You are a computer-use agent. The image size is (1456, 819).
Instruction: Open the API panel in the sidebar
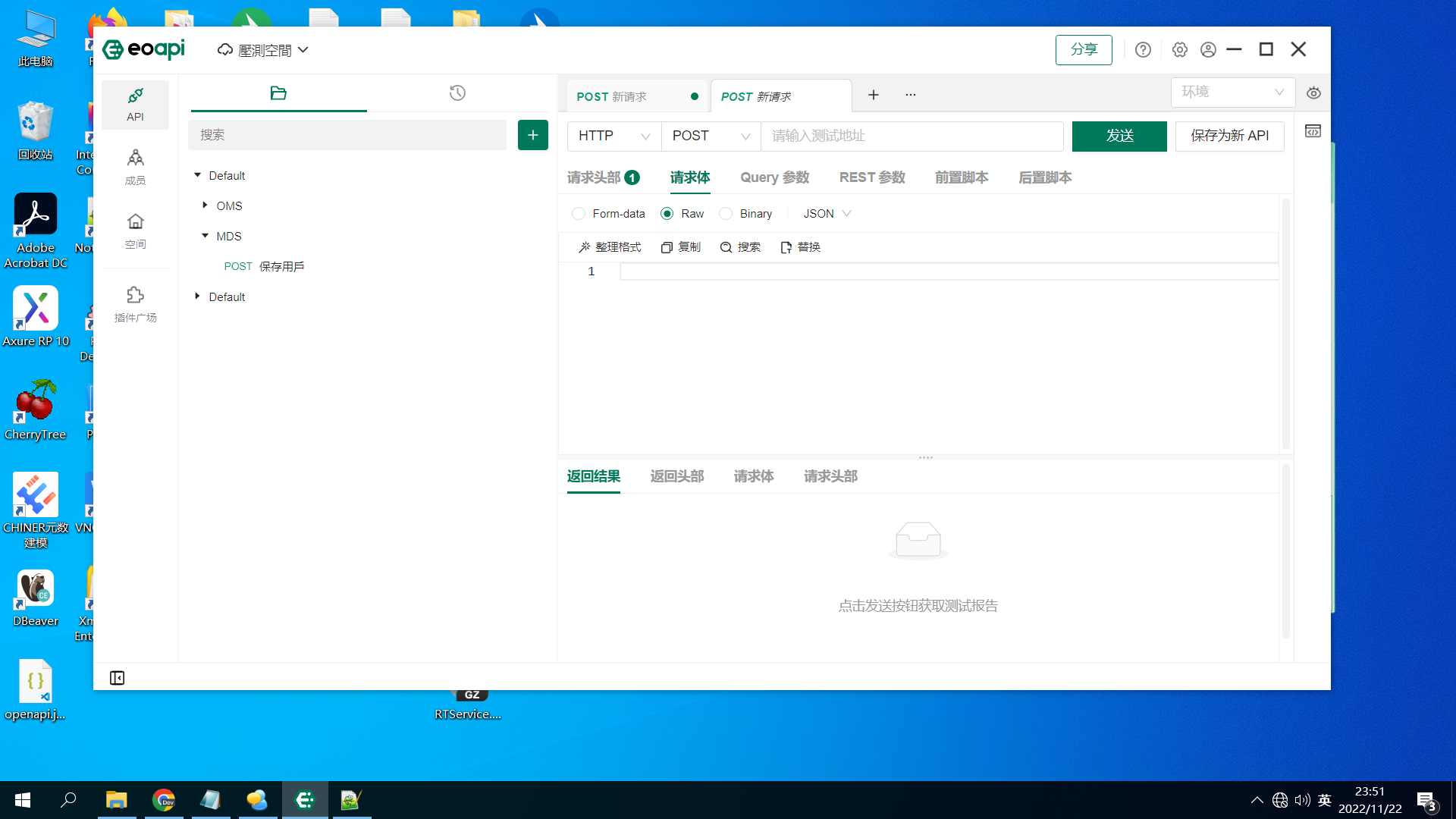click(x=135, y=105)
